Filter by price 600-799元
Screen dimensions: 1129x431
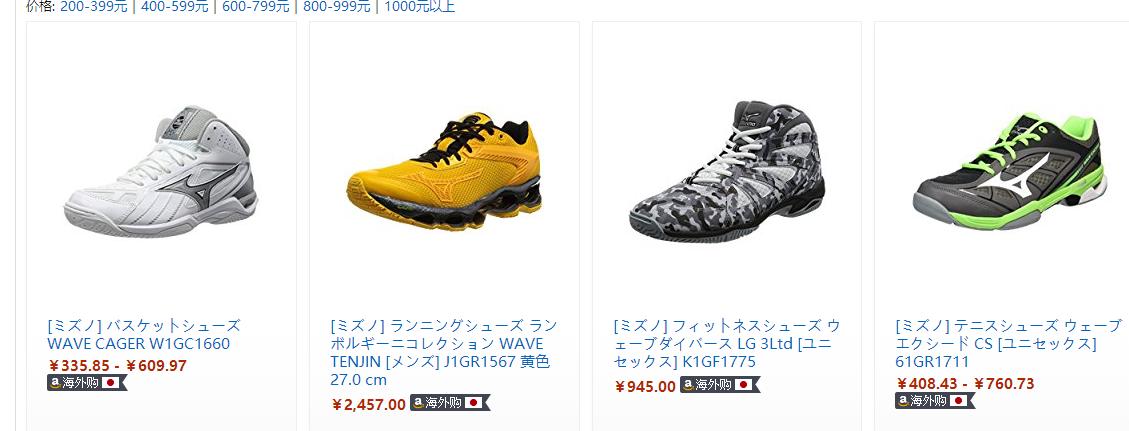(x=256, y=7)
